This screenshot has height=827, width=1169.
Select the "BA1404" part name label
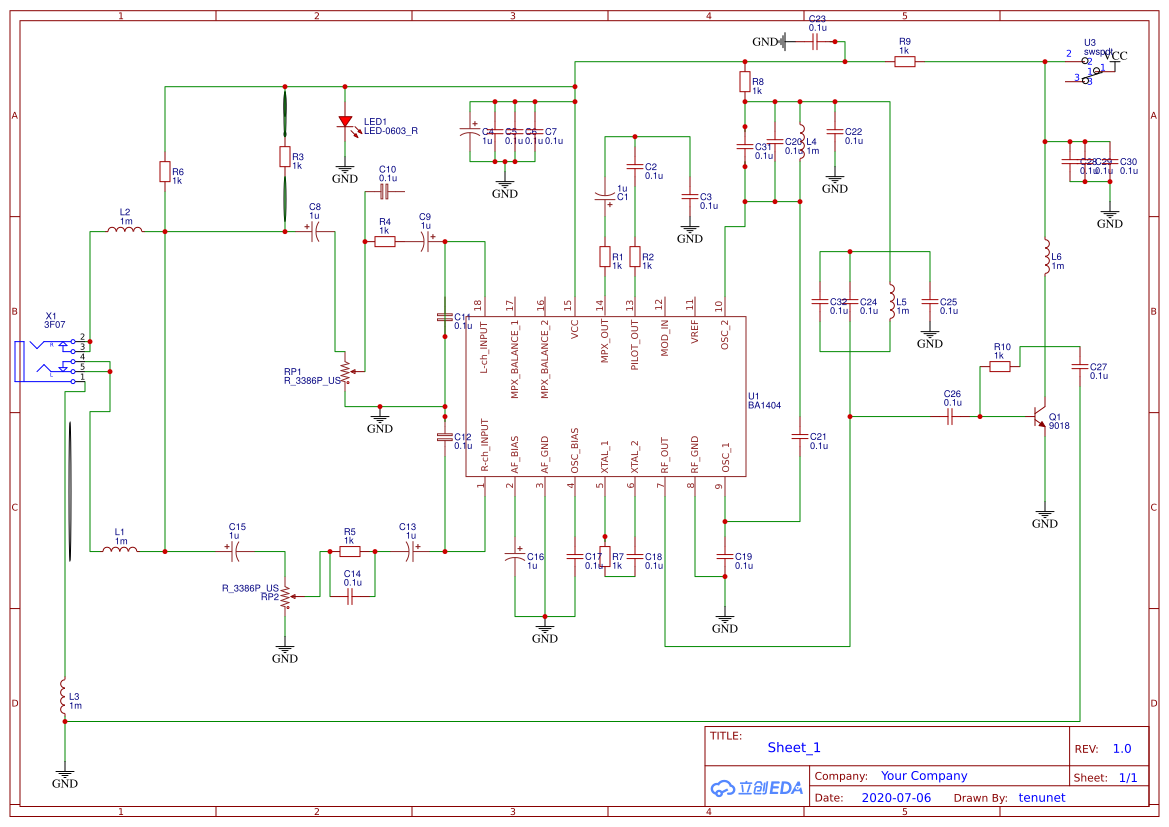pyautogui.click(x=764, y=406)
